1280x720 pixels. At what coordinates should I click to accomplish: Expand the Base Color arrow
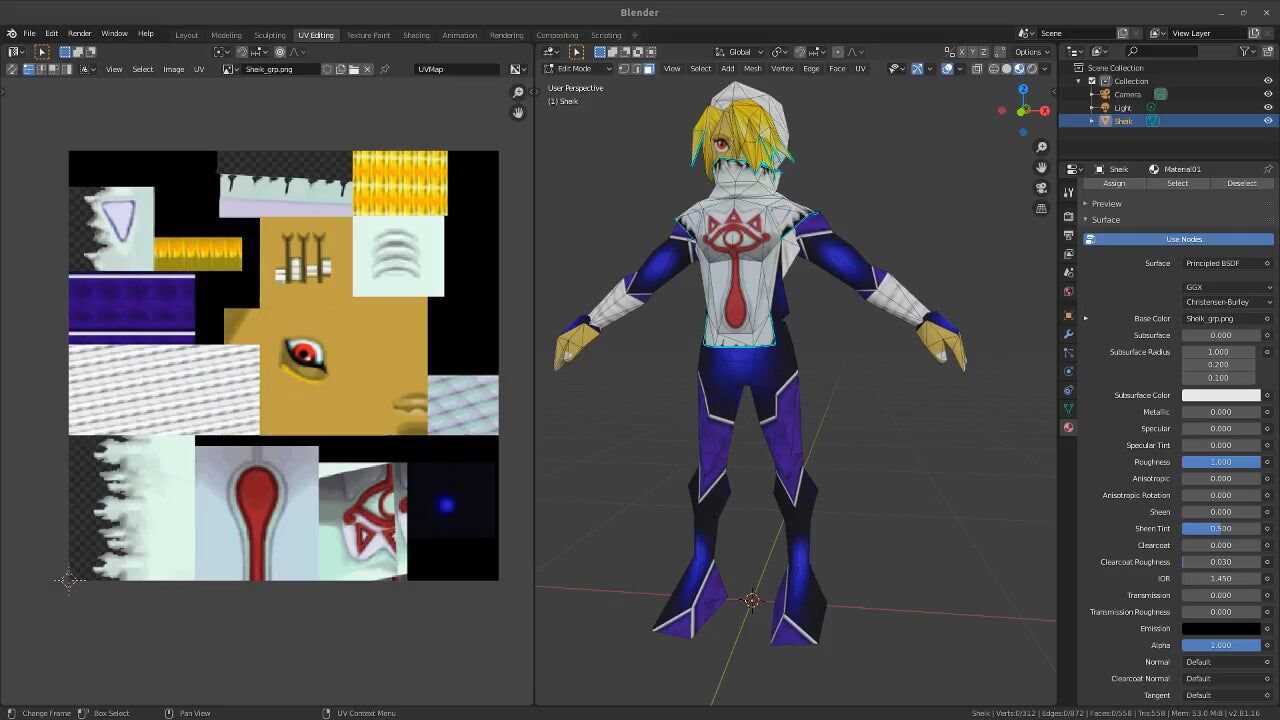pyautogui.click(x=1086, y=318)
